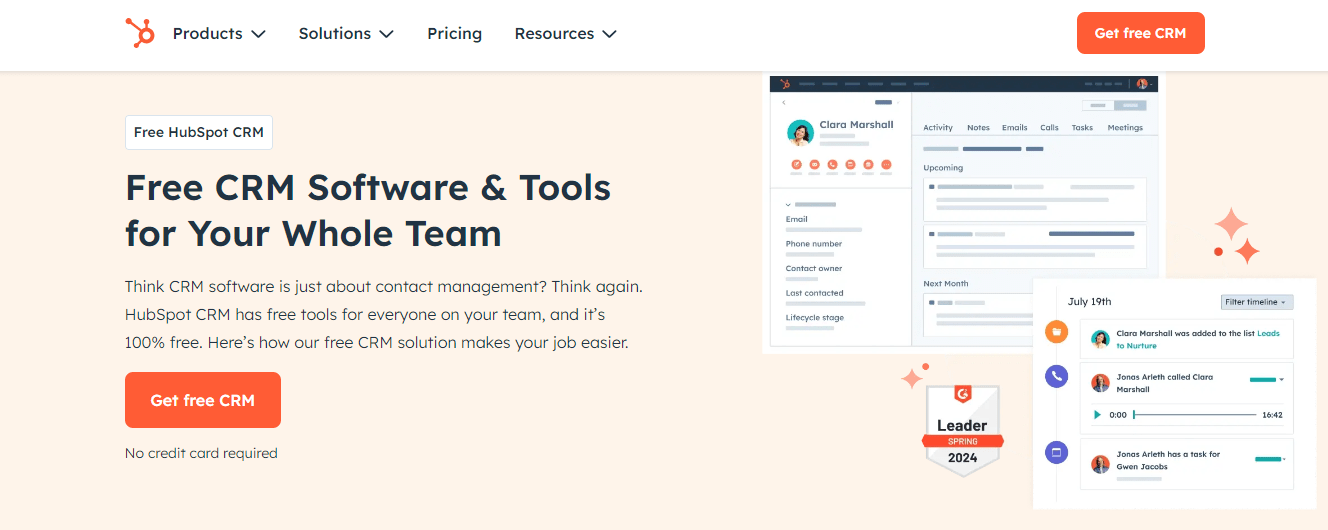Click the HubSpot logo inside the CRM mockup header
This screenshot has width=1328, height=530.
785,84
